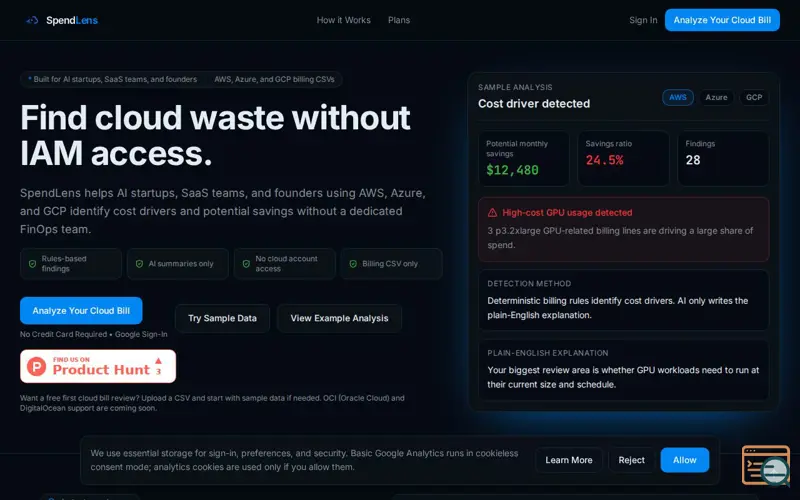Click the hero Analyze Your Cloud Bill button
The height and width of the screenshot is (500, 800).
(81, 310)
